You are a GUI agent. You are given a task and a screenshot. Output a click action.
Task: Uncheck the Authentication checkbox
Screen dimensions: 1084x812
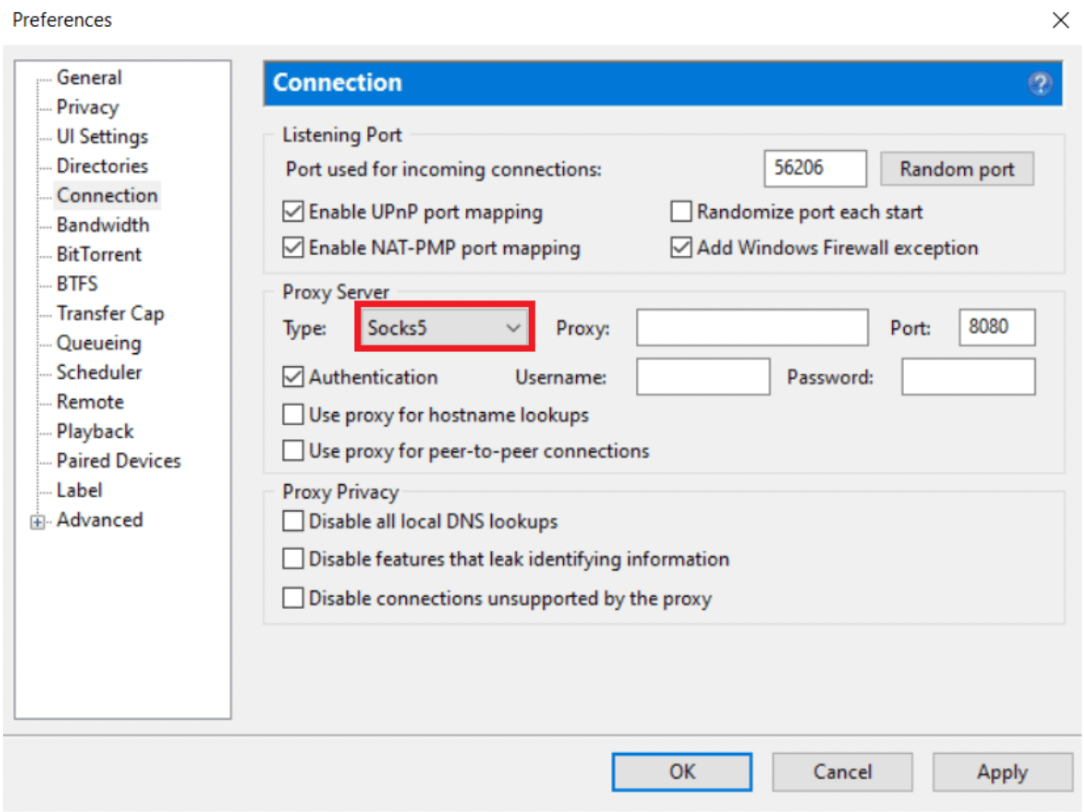[293, 377]
